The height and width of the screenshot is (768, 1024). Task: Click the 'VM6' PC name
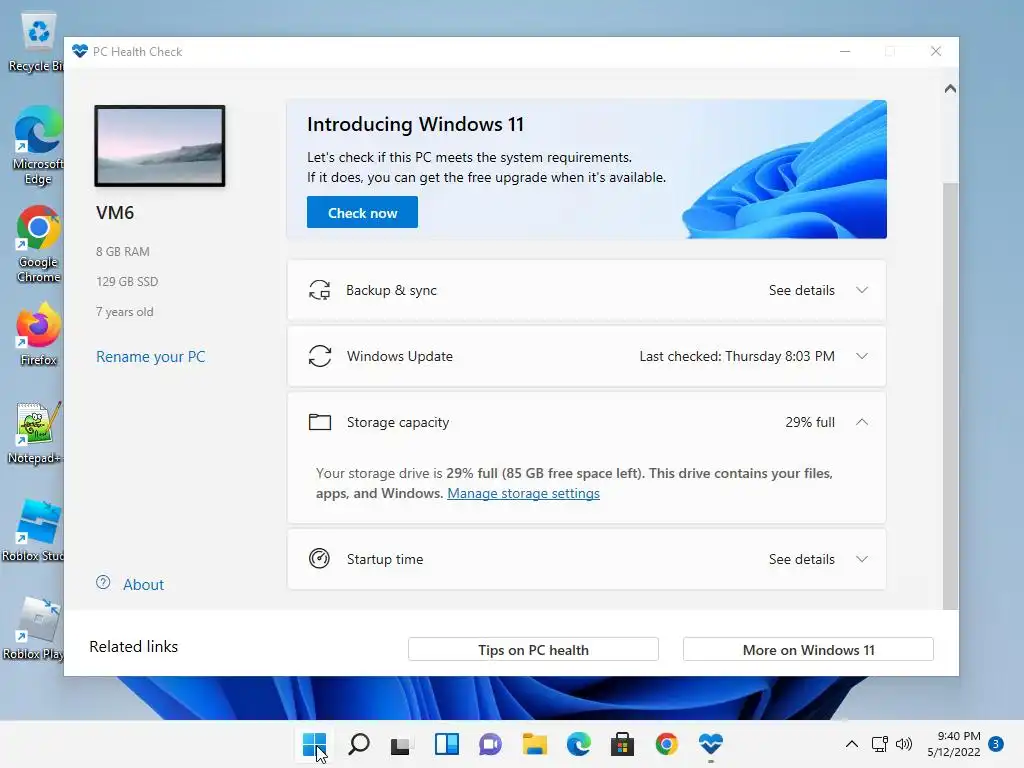[115, 213]
